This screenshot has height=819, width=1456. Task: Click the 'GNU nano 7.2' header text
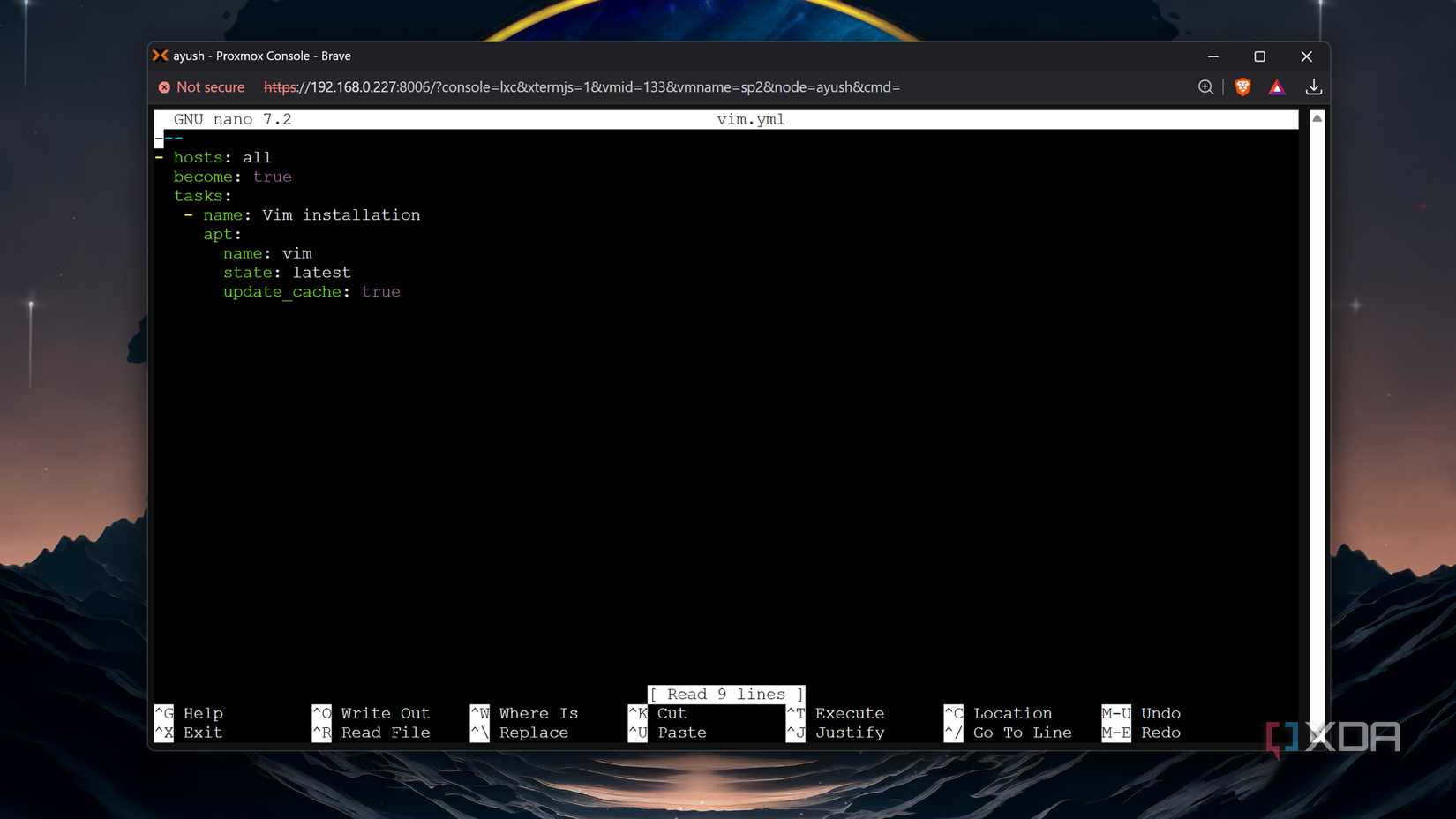pyautogui.click(x=232, y=119)
